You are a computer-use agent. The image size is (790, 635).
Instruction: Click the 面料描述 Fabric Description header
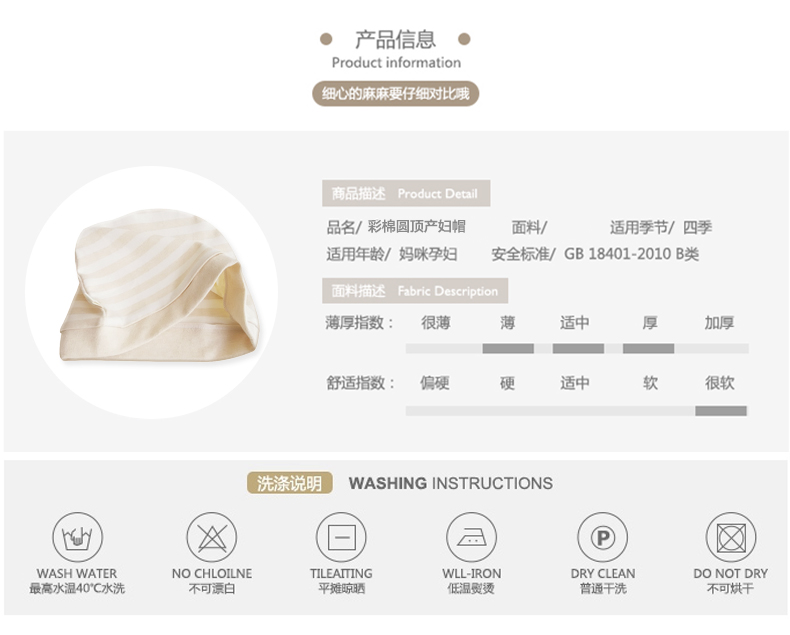click(415, 291)
